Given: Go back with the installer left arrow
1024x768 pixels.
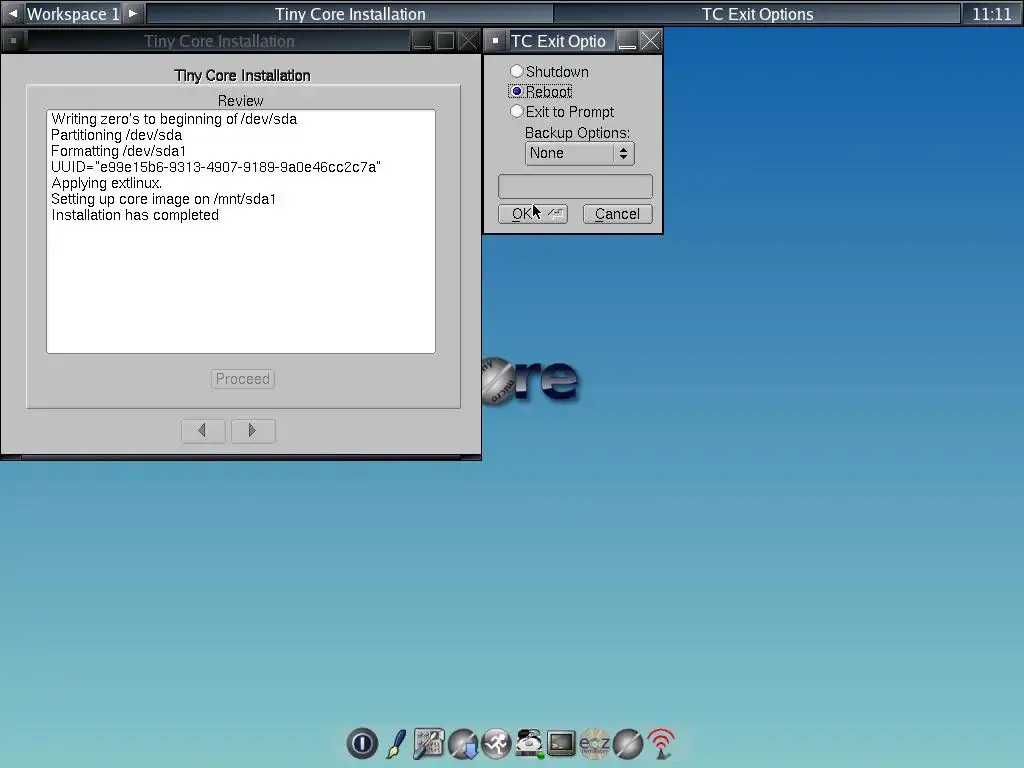Looking at the screenshot, I should point(203,430).
